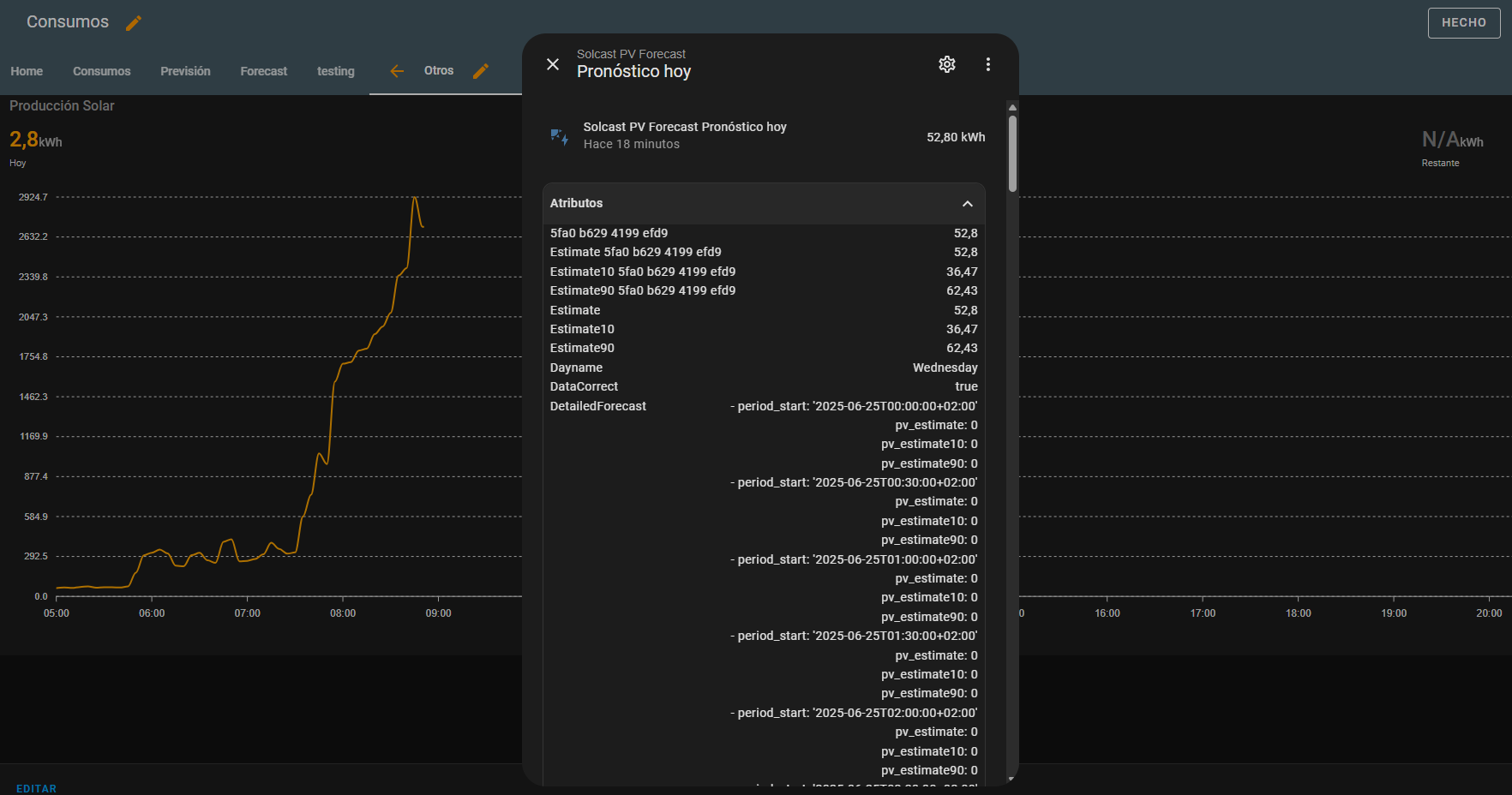Screen dimensions: 1512x795
Task: Move Otros tab left with arrow
Action: coord(397,71)
